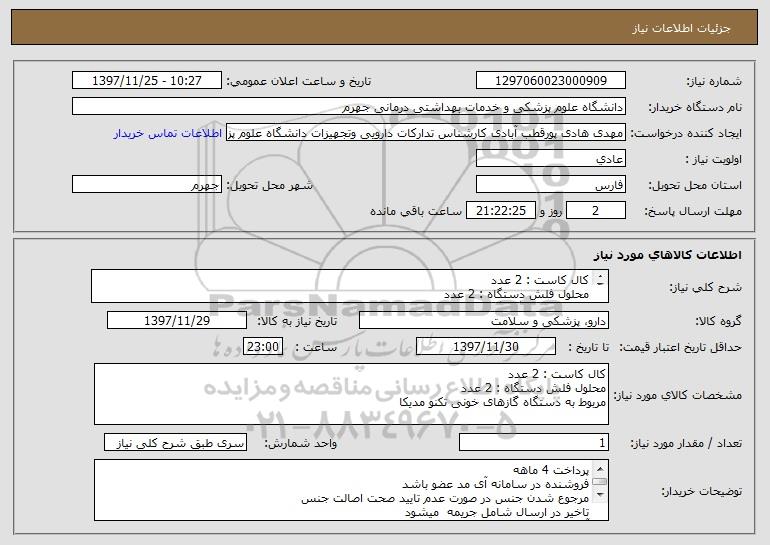The height and width of the screenshot is (545, 770).
Task: Click the request creator name field
Action: (x=426, y=133)
